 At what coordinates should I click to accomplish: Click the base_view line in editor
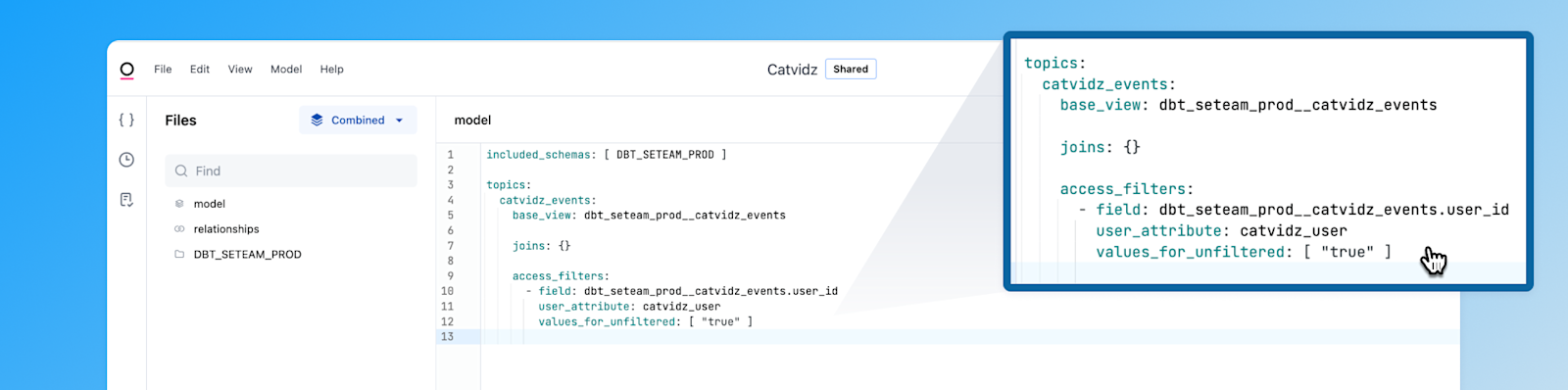pyautogui.click(x=649, y=216)
